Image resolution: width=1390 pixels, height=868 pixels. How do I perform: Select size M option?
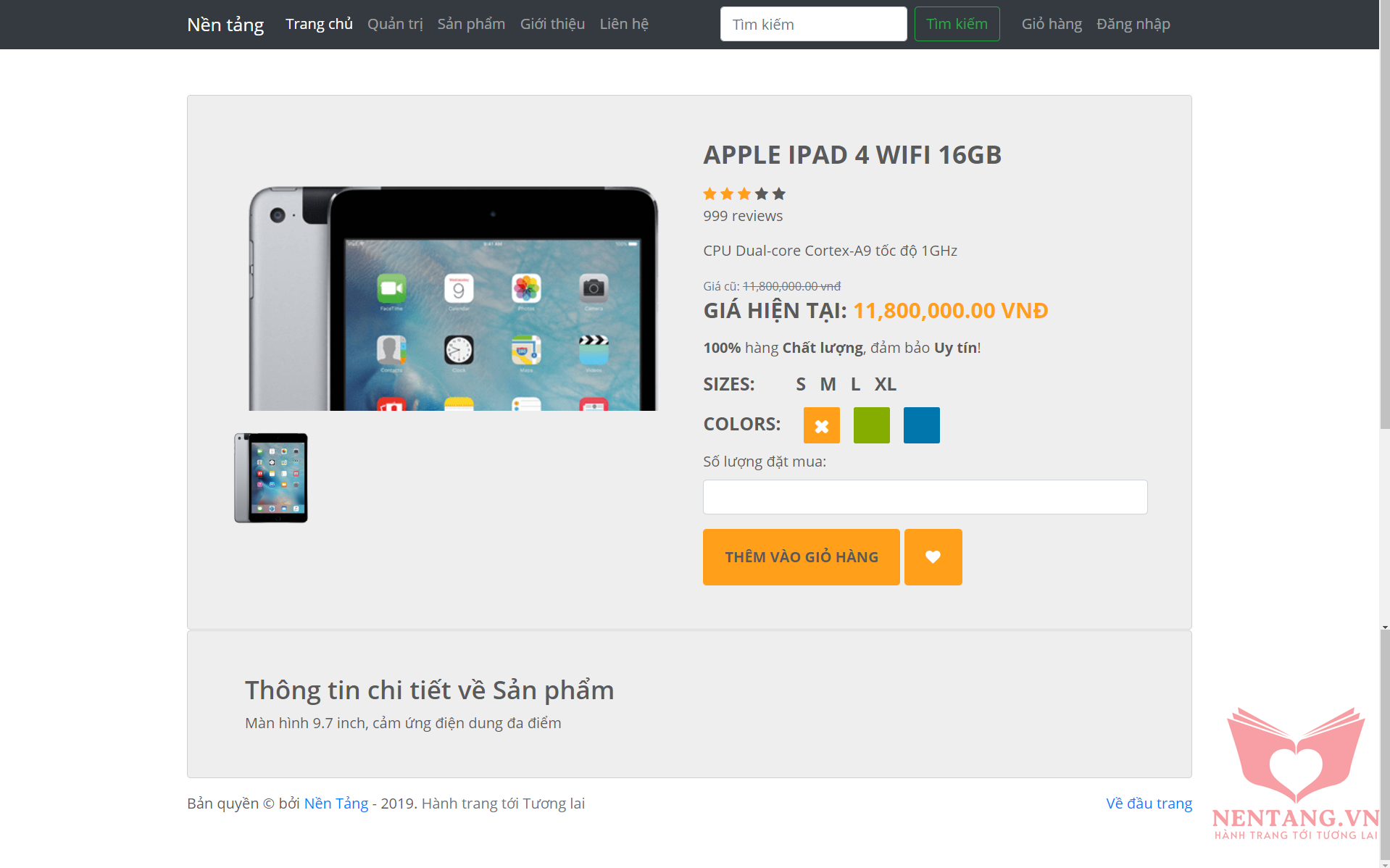[x=828, y=384]
